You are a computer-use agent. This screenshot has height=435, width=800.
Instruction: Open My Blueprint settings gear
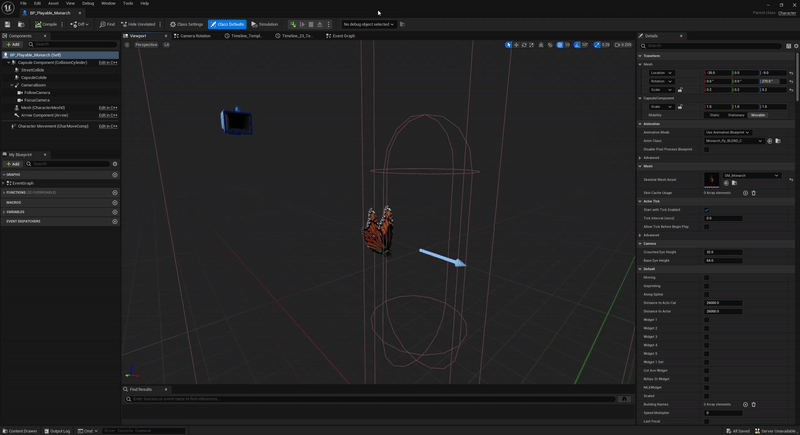click(x=115, y=164)
